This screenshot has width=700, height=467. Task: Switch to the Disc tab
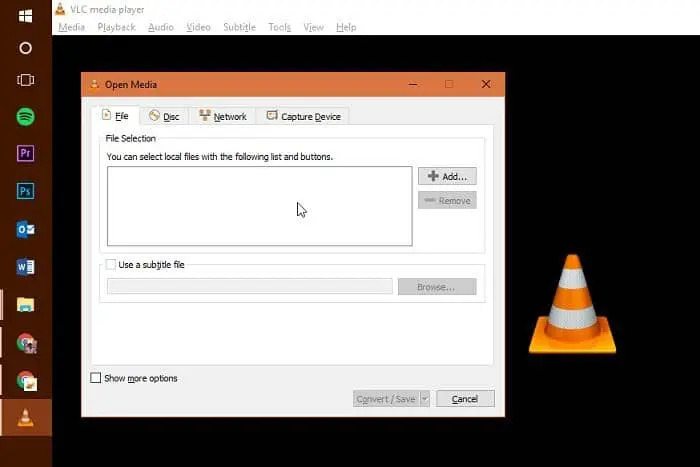coord(163,117)
